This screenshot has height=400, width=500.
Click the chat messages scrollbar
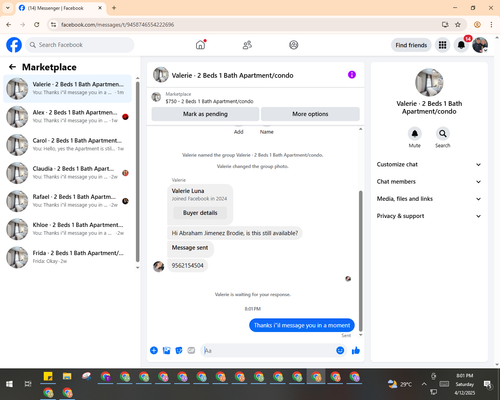(x=360, y=260)
